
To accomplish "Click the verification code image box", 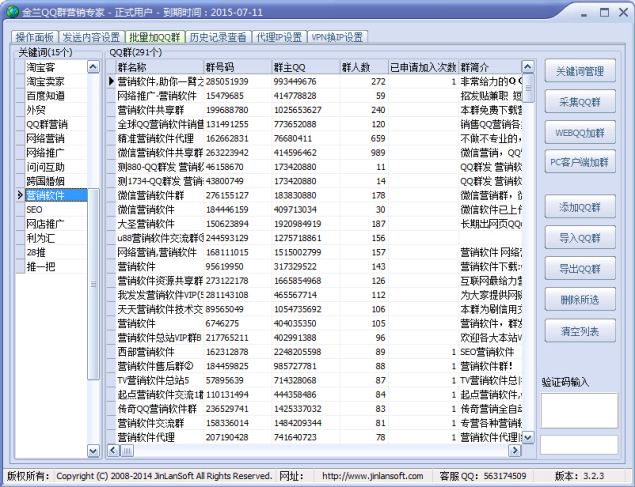I will pos(579,410).
